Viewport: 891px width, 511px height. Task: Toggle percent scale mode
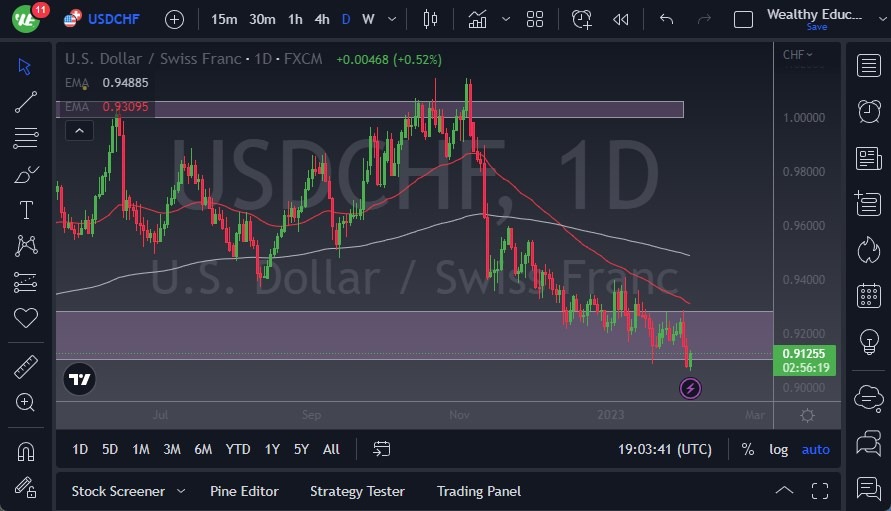click(x=747, y=449)
